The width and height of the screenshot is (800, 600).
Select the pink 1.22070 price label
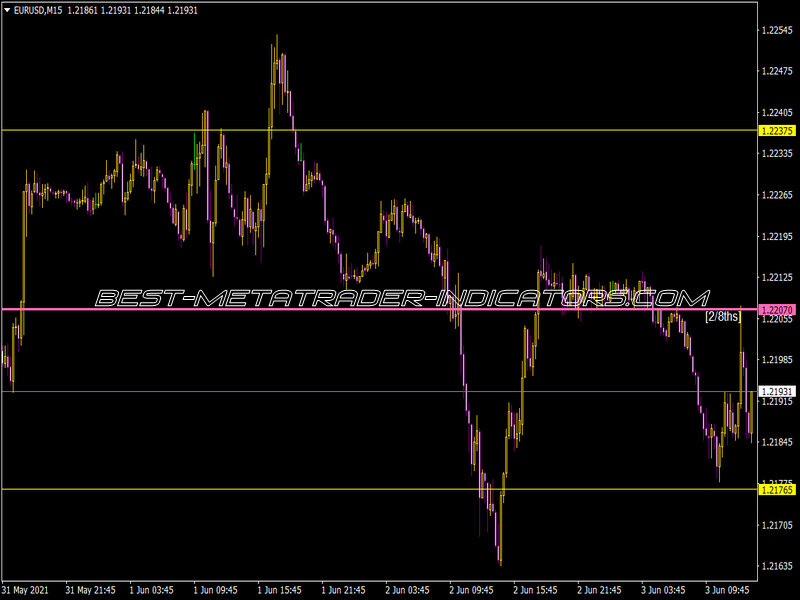click(777, 310)
